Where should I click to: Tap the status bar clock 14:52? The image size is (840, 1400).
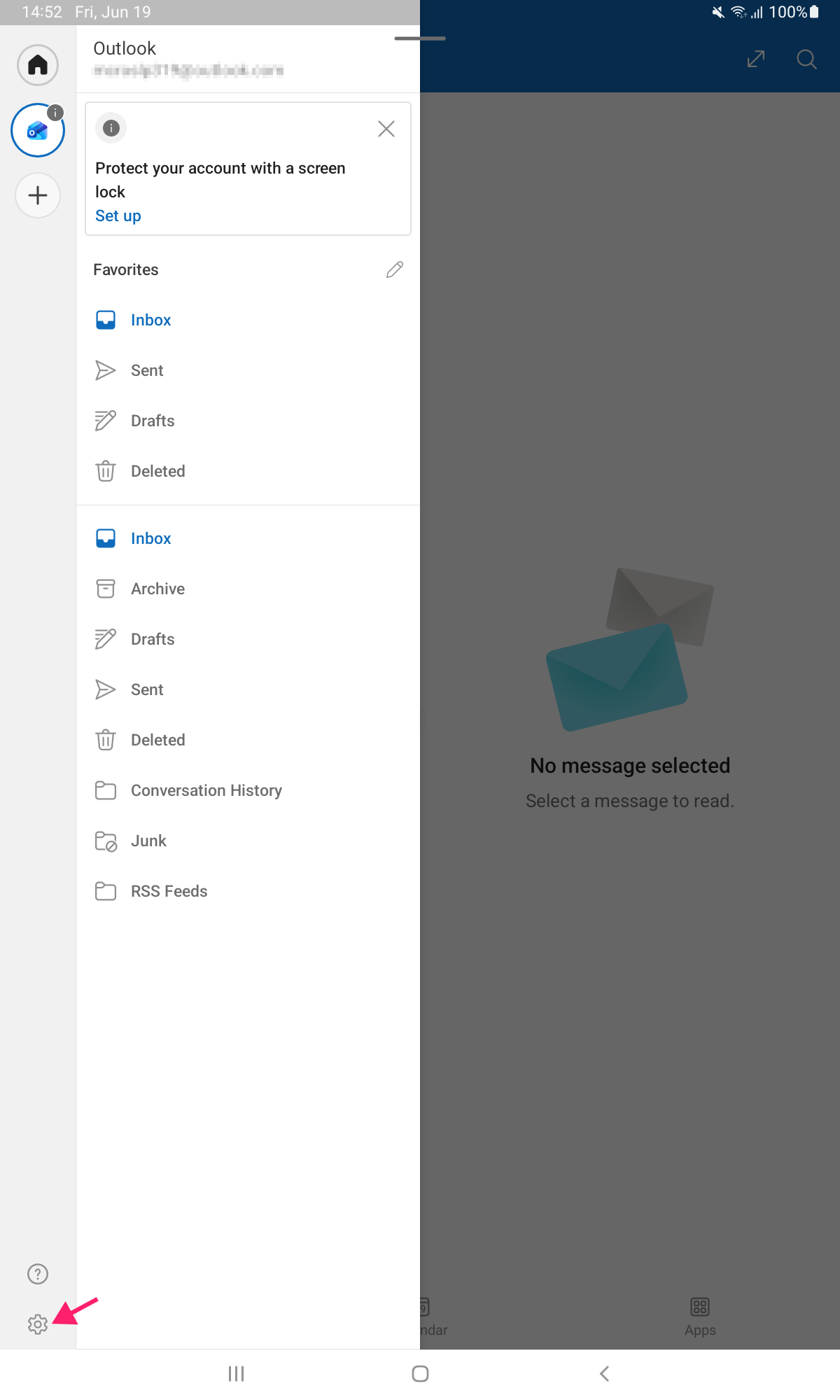(x=42, y=12)
